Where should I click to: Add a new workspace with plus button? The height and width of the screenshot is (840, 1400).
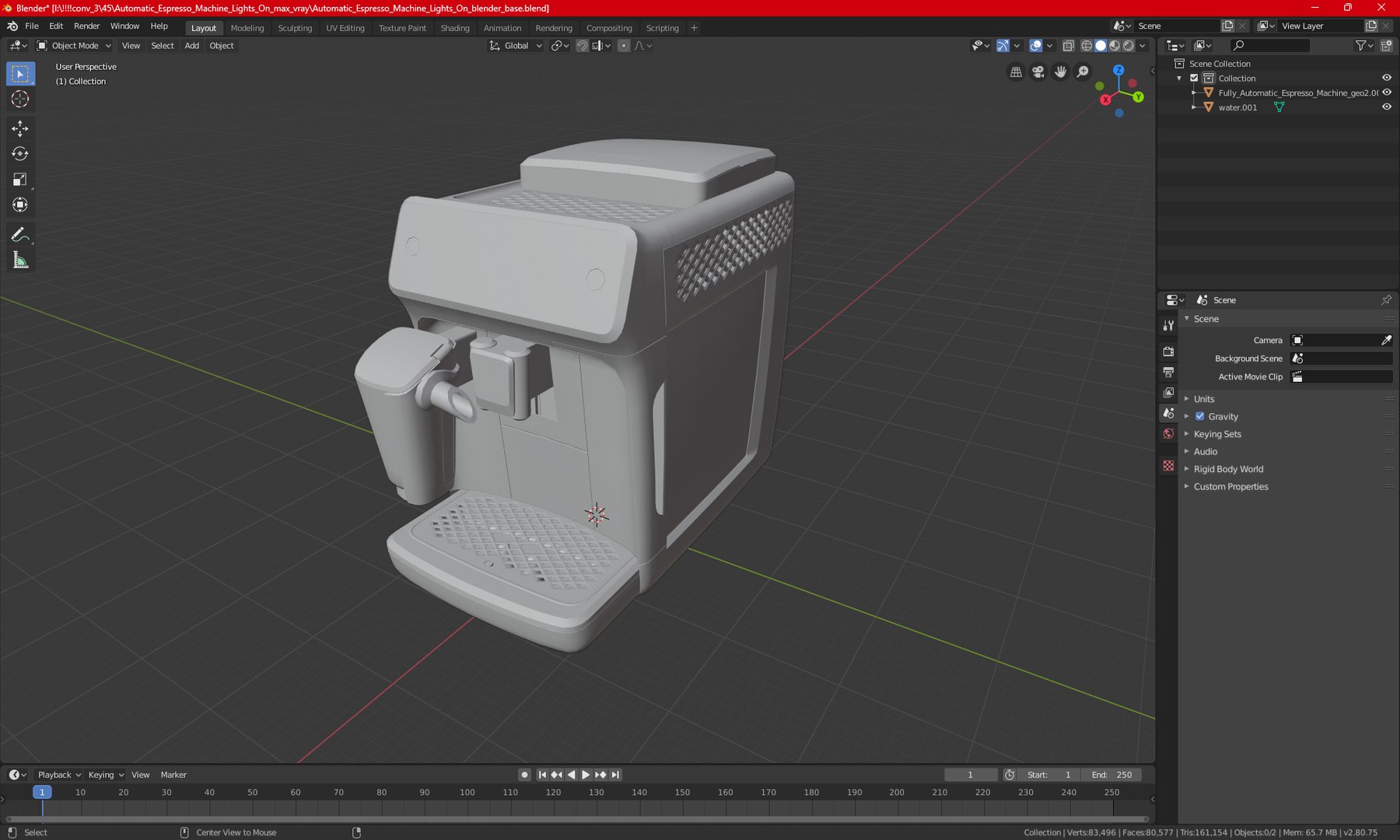[x=694, y=28]
